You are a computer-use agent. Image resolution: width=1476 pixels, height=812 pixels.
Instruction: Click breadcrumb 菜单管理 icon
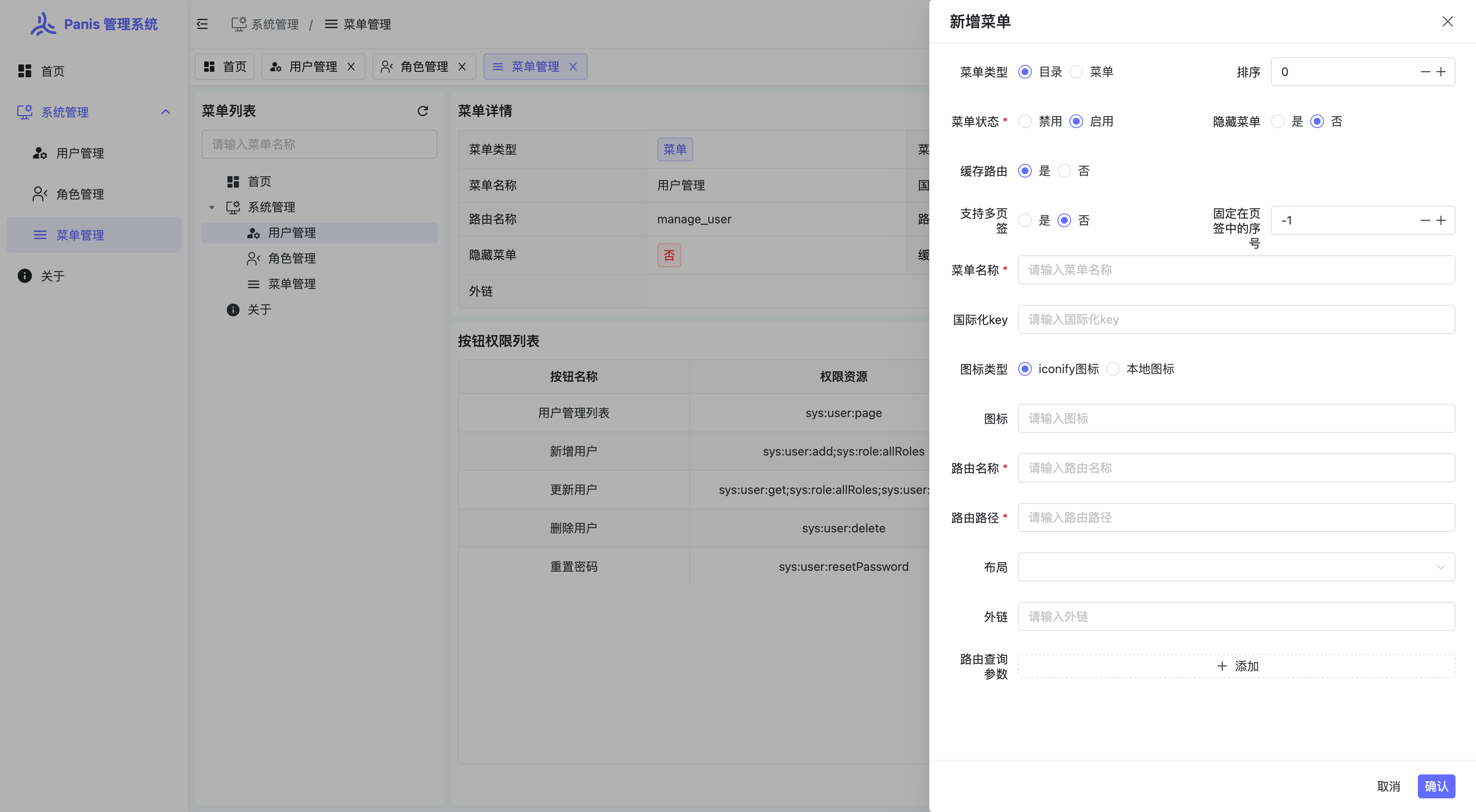[x=331, y=24]
